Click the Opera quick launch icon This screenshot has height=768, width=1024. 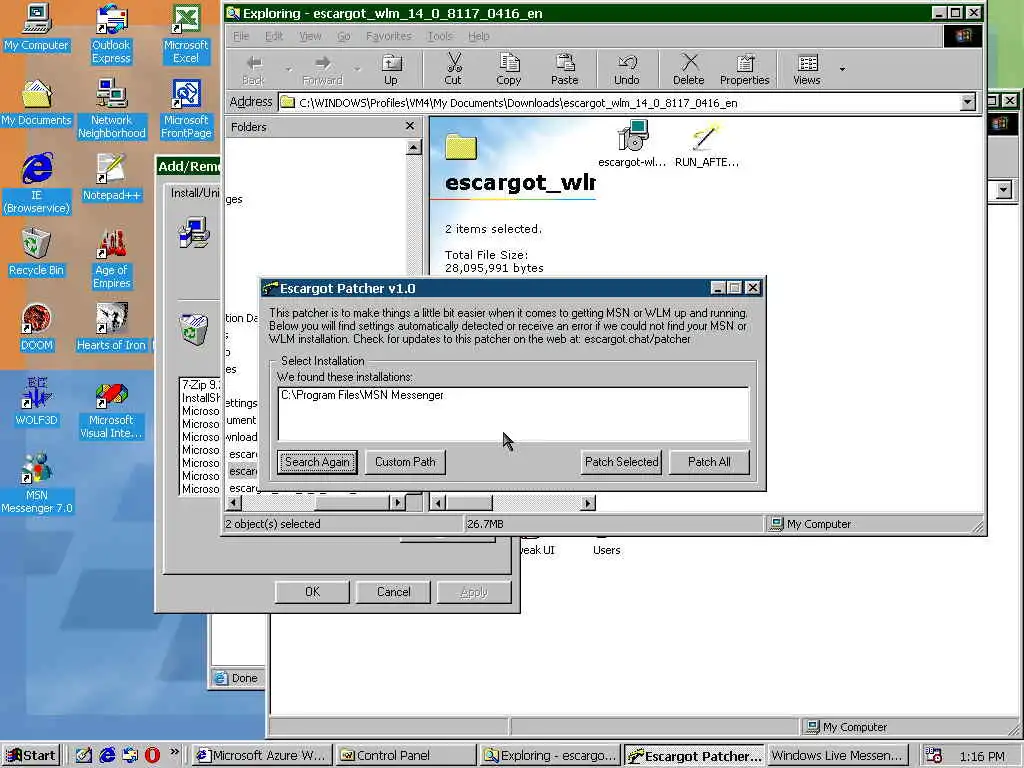coord(152,755)
